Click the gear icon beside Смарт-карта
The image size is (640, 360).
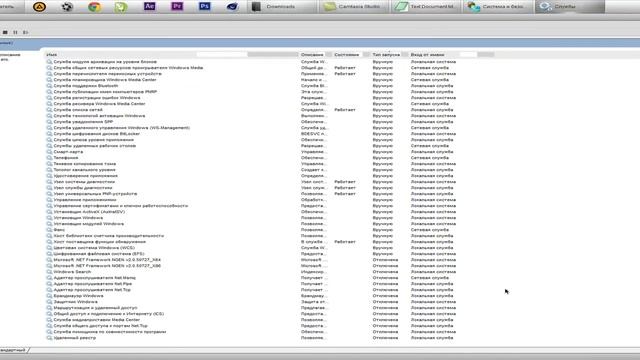[x=49, y=152]
